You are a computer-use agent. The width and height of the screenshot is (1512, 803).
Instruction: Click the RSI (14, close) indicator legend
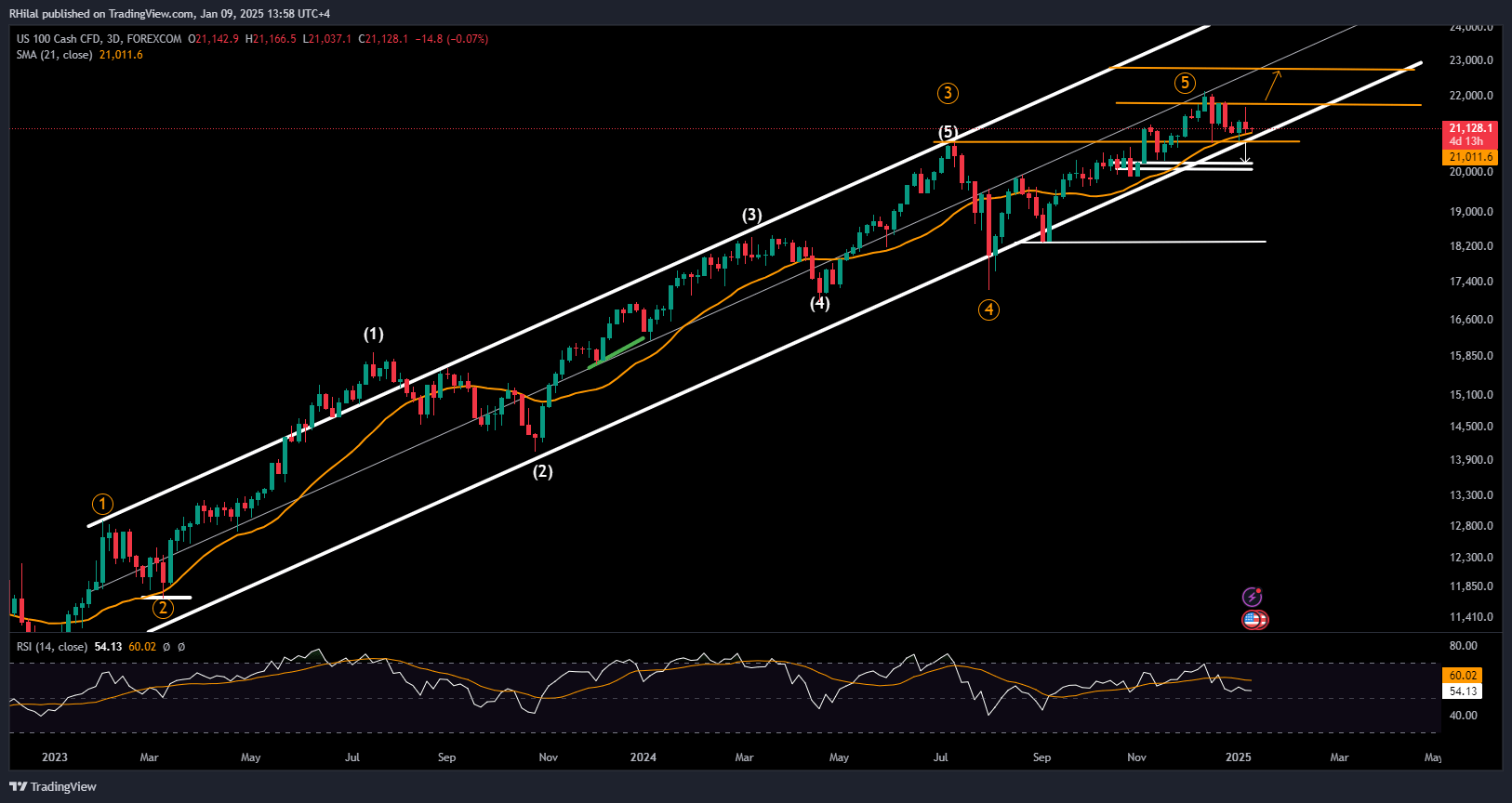pos(52,647)
